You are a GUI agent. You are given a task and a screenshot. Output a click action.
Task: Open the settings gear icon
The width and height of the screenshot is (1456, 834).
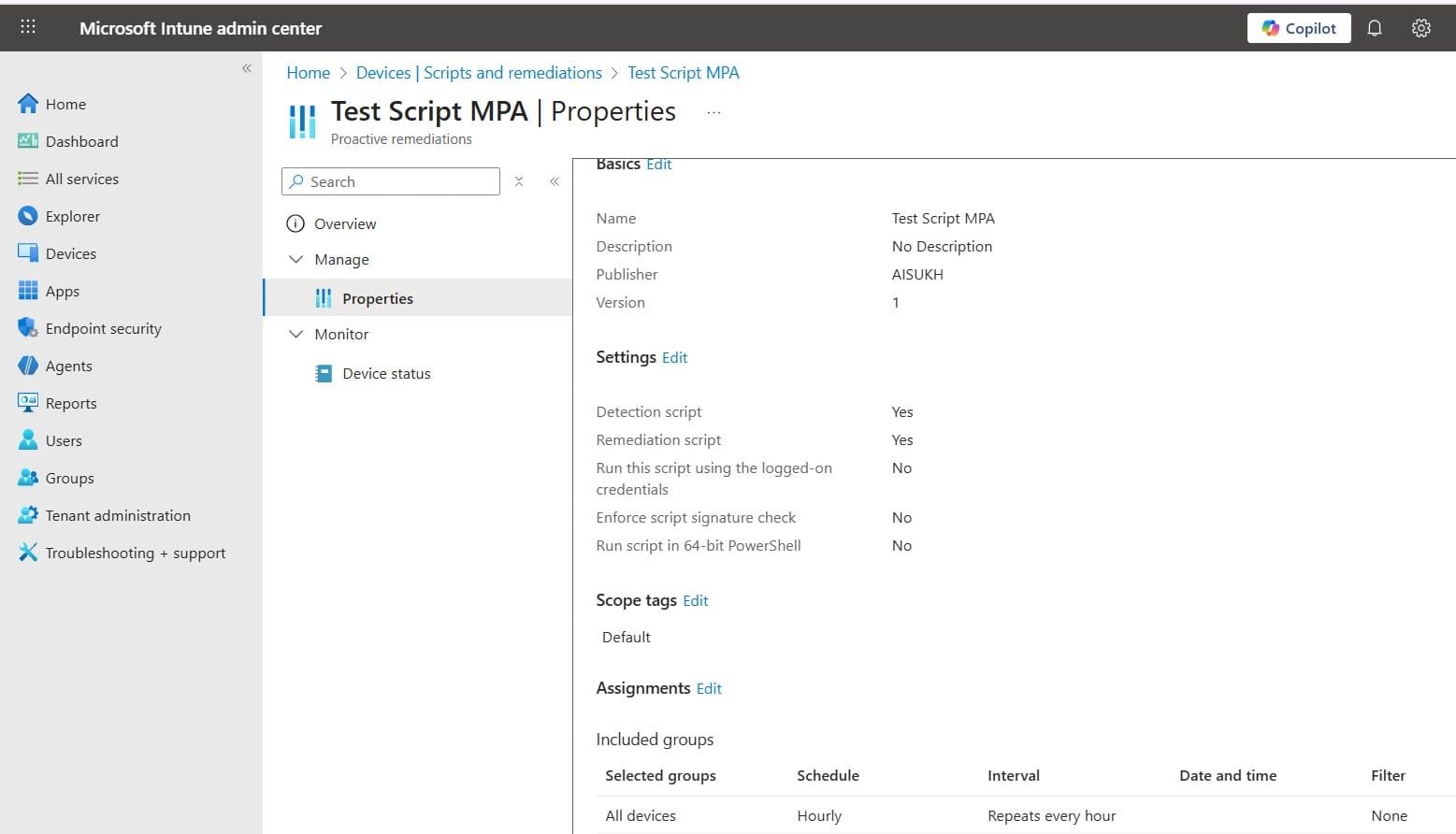1421,28
